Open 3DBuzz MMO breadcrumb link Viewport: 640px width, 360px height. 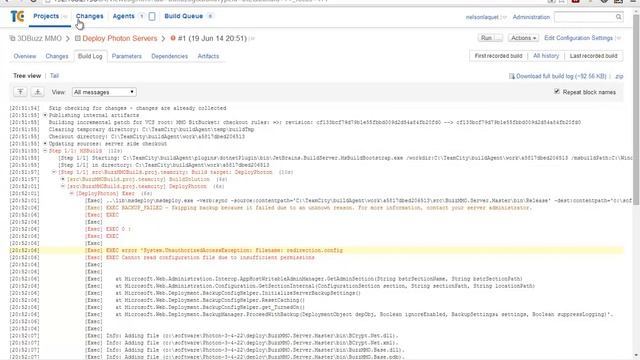pos(39,38)
